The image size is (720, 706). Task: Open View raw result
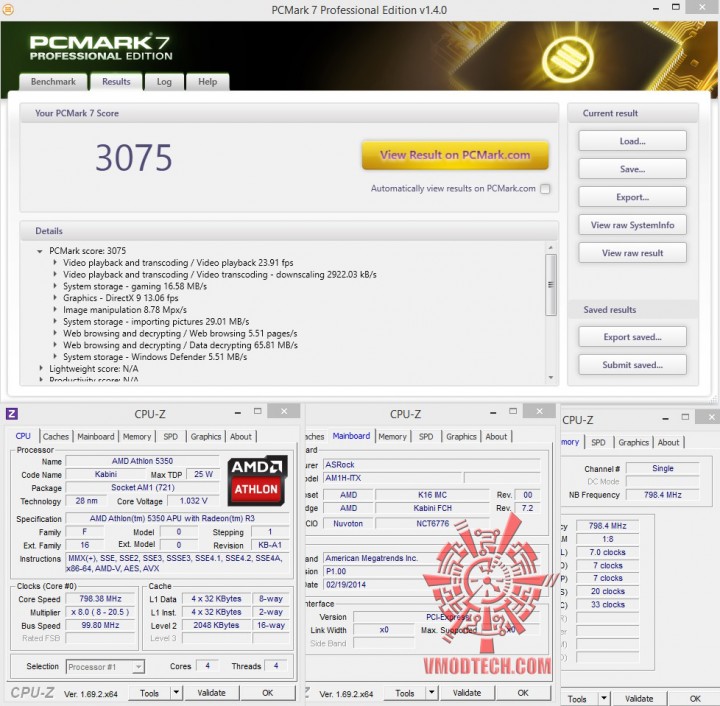click(632, 253)
